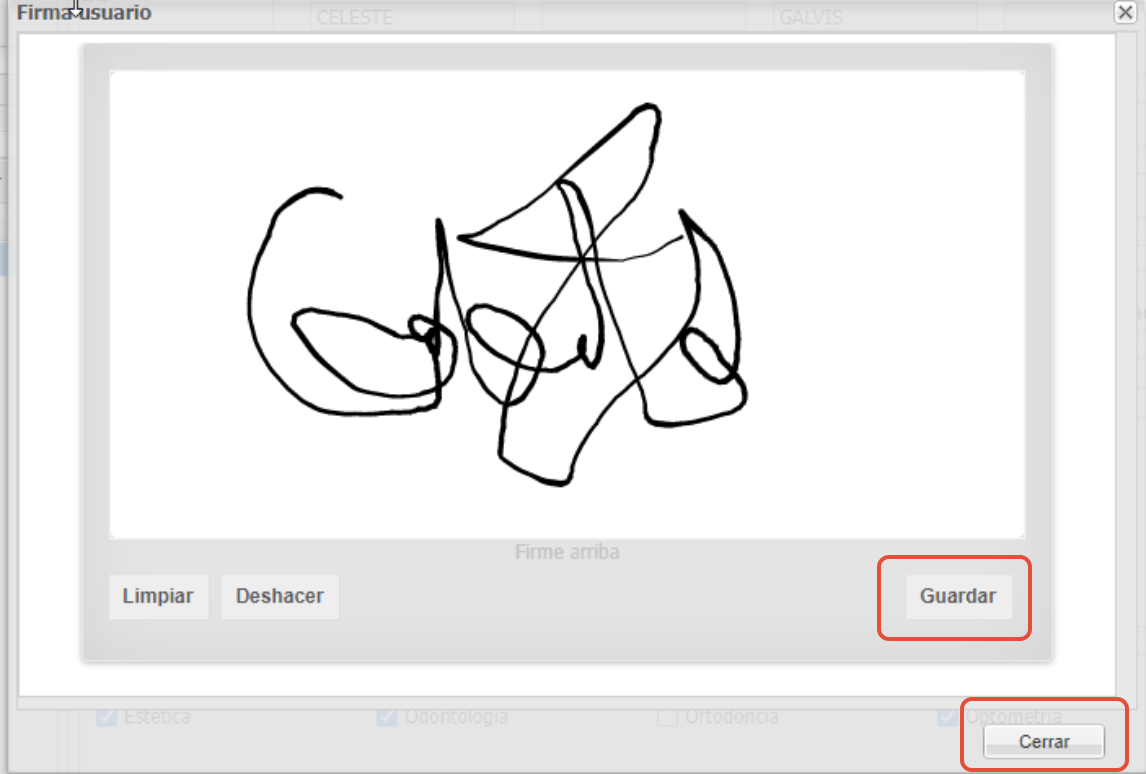Save the signature with Guardar
Screen dimensions: 1146x774
958,596
